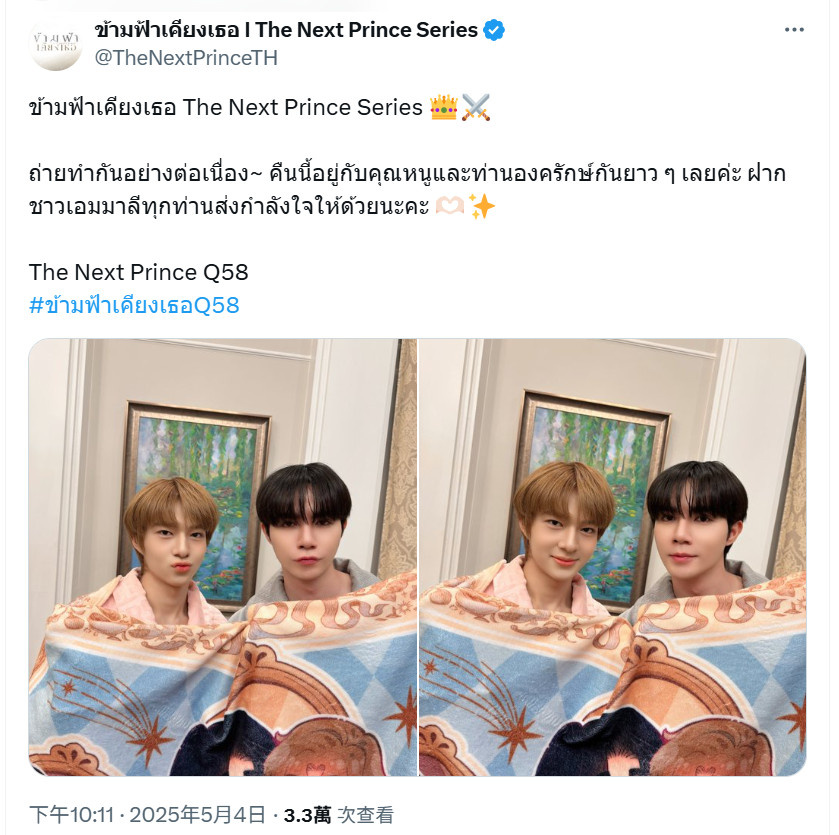The image size is (839, 835).
Task: Click the blue verified badge icon
Action: (x=494, y=30)
